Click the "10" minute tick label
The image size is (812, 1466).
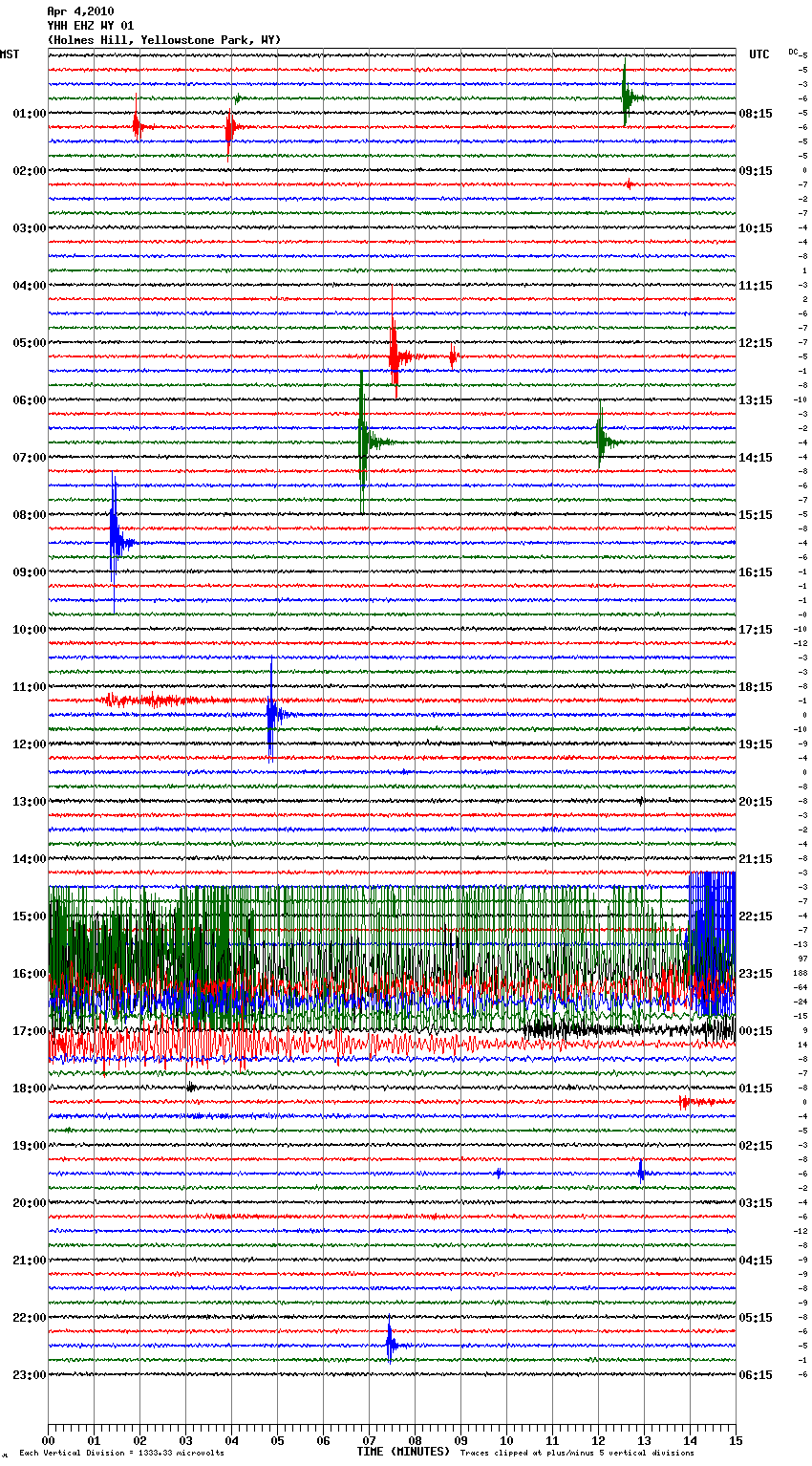[506, 1439]
